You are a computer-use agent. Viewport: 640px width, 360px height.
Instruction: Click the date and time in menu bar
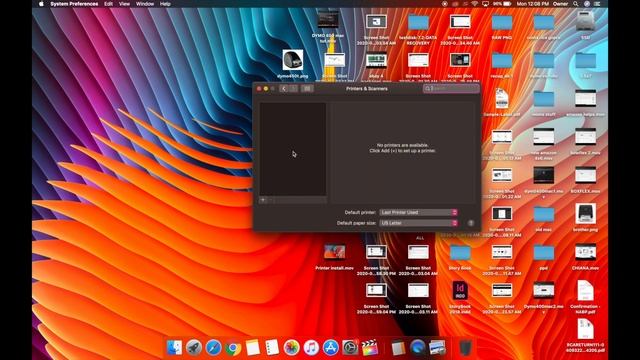tap(533, 4)
